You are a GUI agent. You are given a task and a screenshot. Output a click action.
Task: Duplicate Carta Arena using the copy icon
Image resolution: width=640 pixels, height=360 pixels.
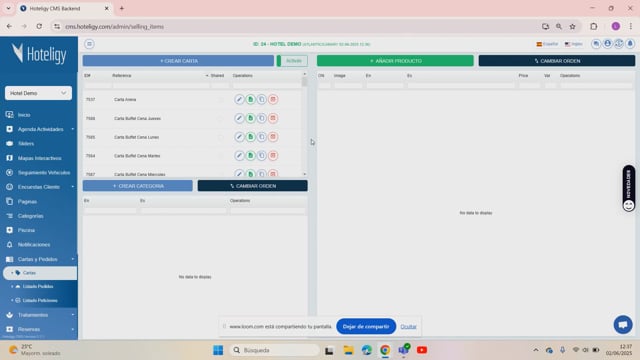262,99
